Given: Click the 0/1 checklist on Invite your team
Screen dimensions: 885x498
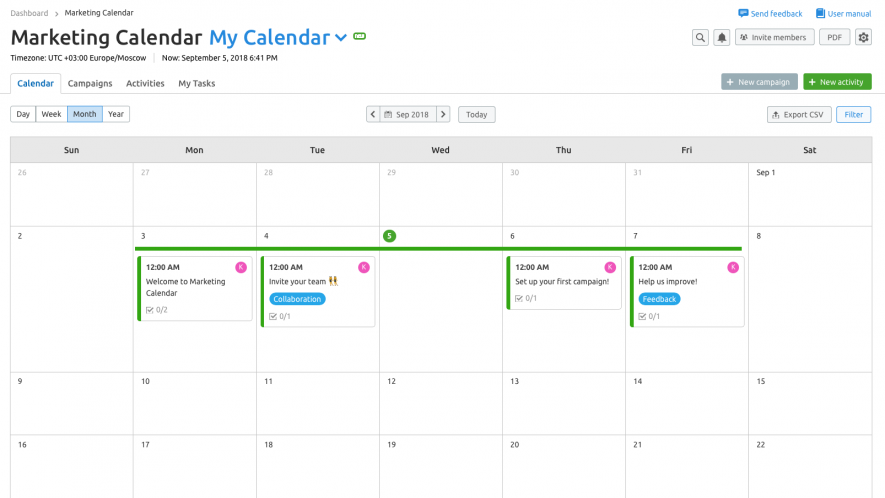Looking at the screenshot, I should [x=280, y=316].
